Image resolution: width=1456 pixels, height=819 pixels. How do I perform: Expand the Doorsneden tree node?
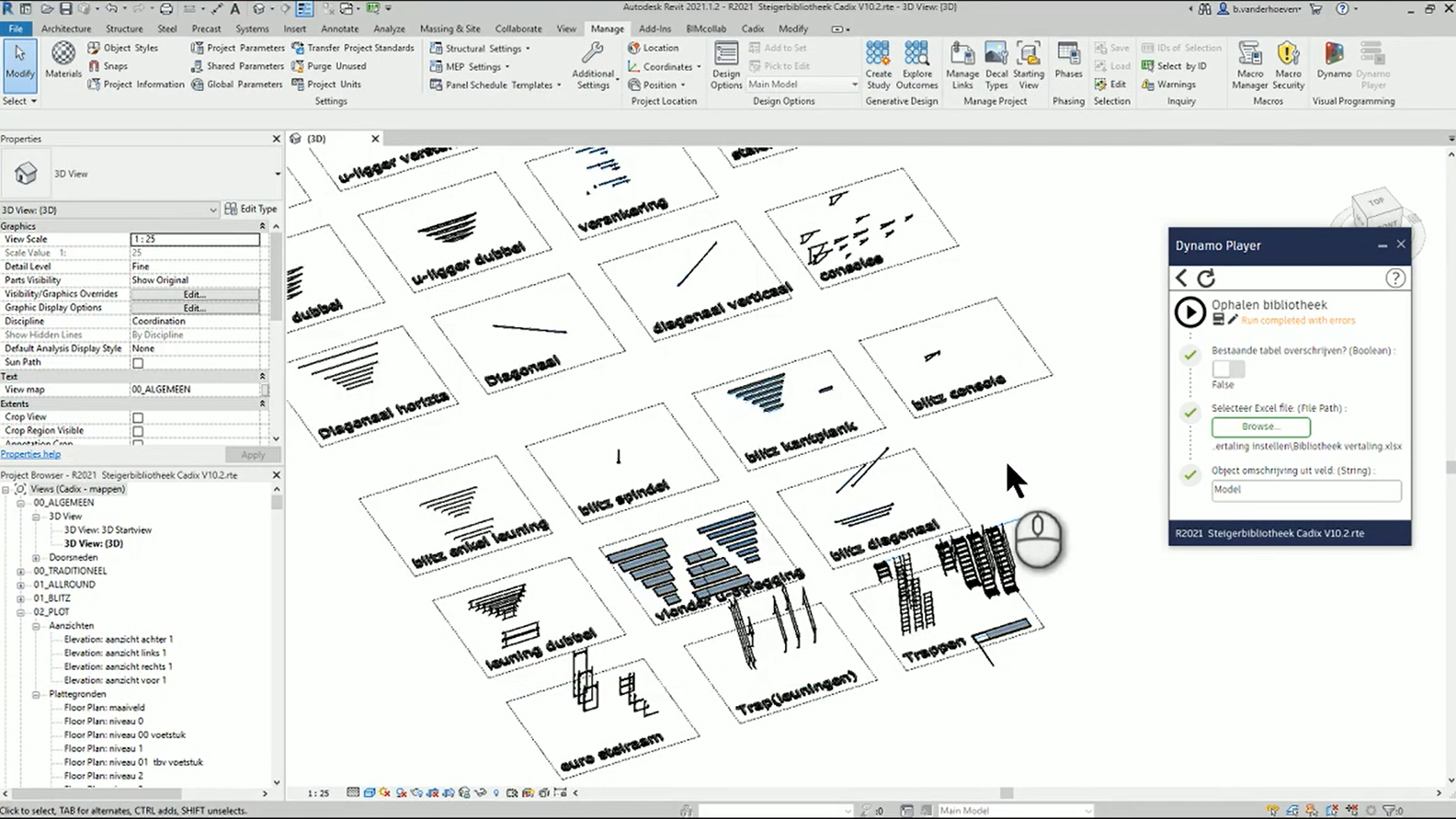point(36,558)
